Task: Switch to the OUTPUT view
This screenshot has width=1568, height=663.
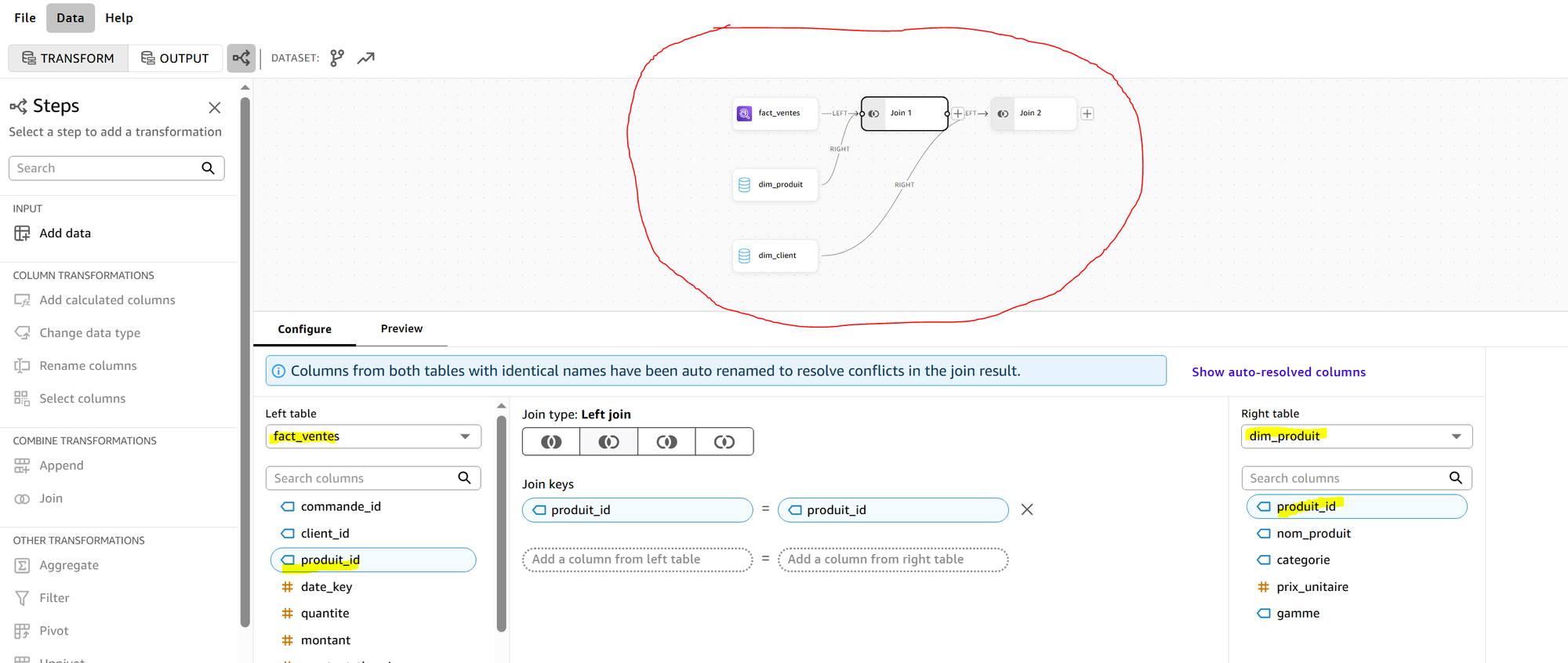Action: coord(175,58)
